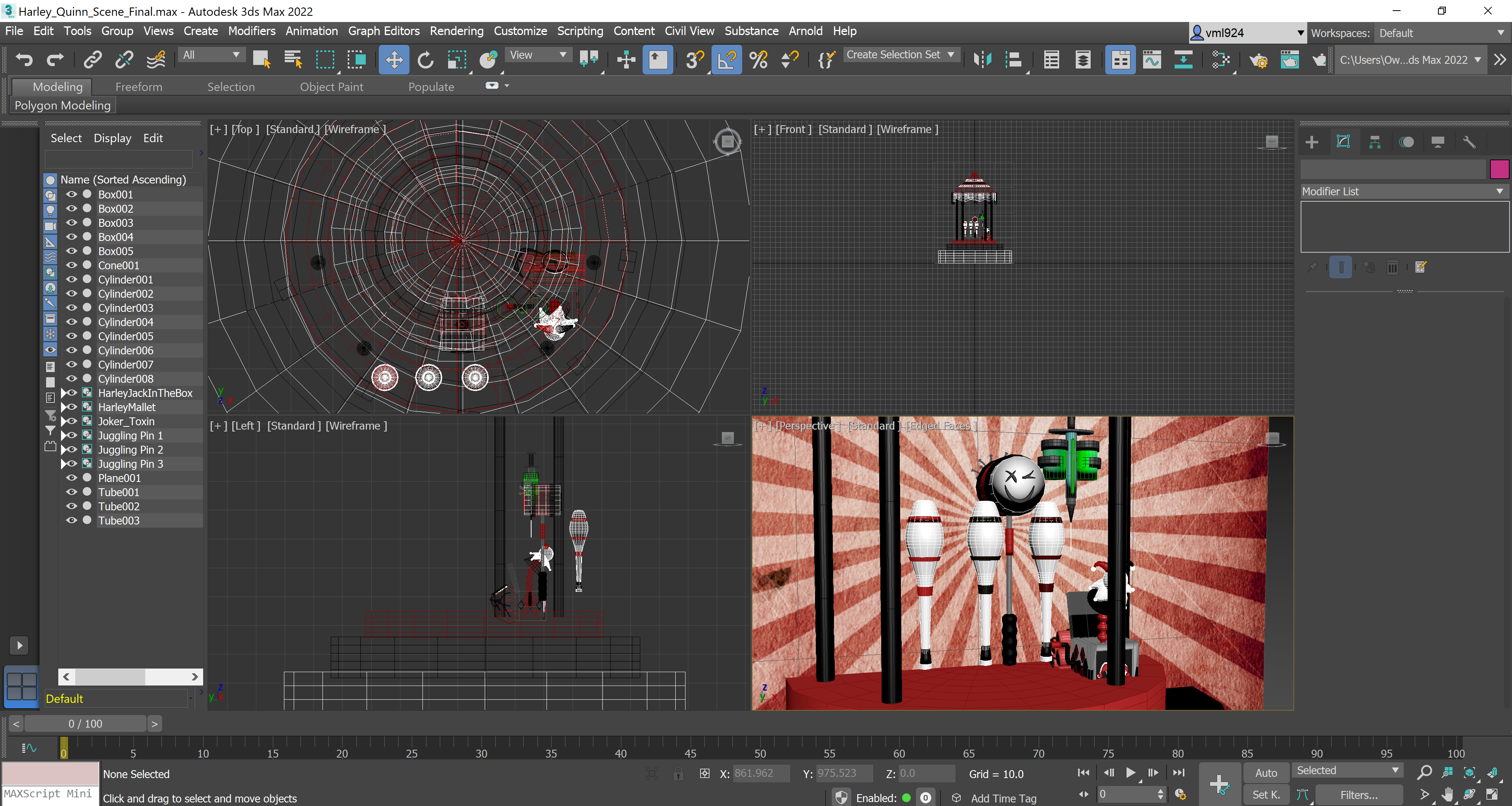Click the X coordinate input field
The image size is (1512, 806).
click(x=761, y=773)
